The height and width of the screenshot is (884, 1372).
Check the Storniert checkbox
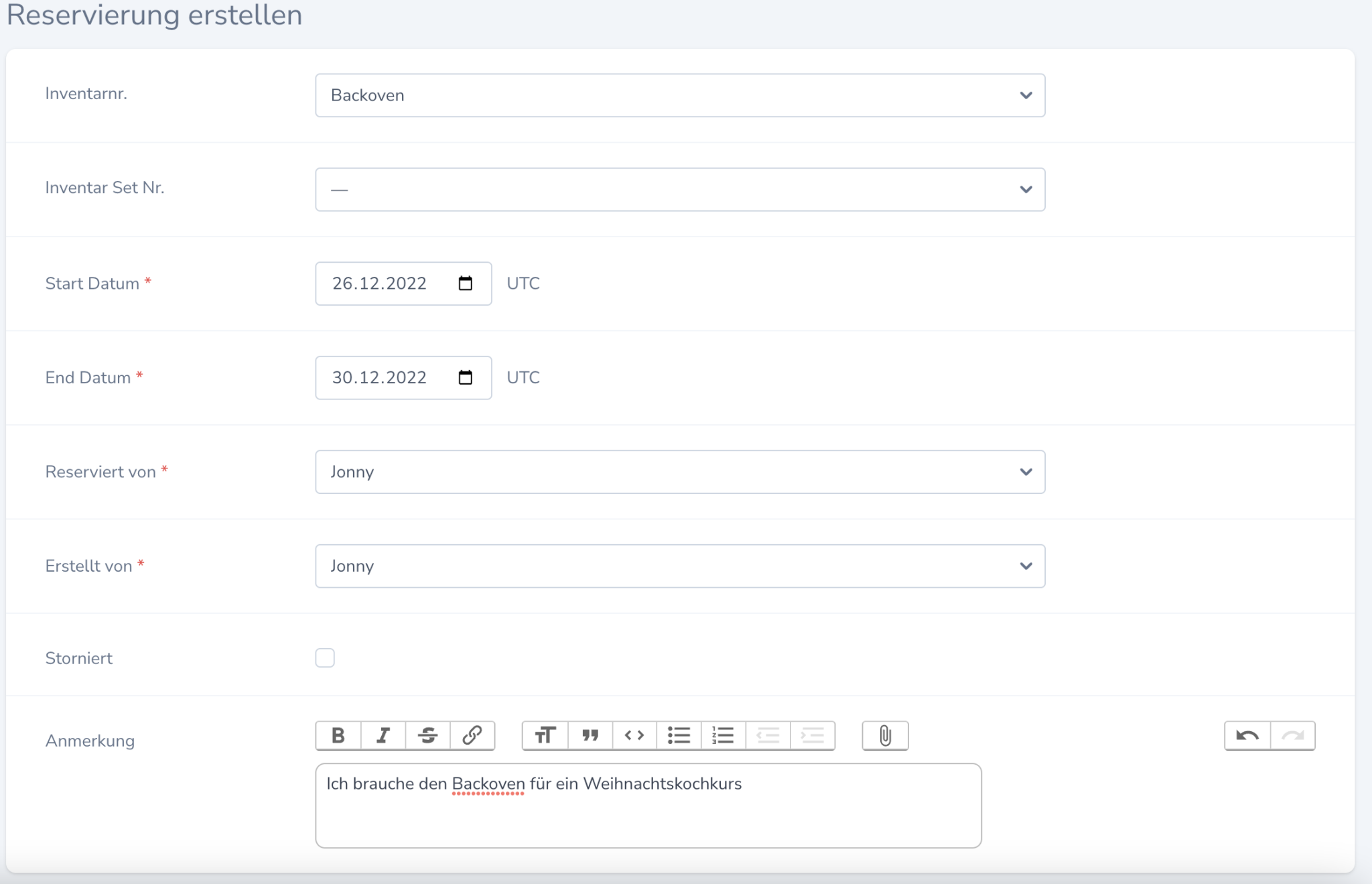325,657
